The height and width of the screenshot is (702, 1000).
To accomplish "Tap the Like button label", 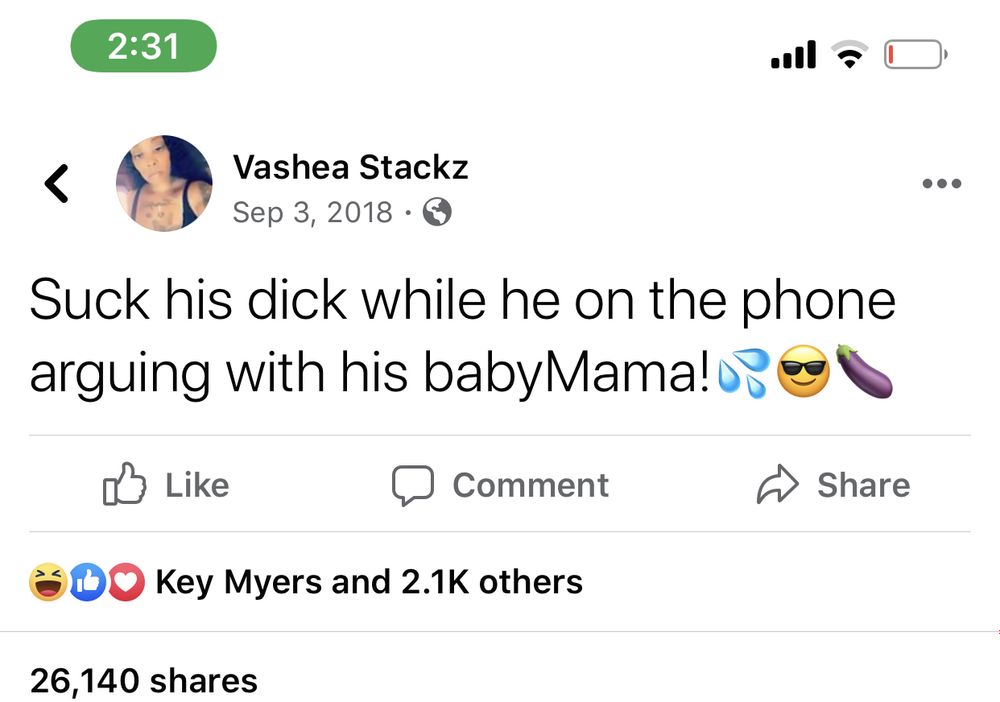I will tap(197, 485).
